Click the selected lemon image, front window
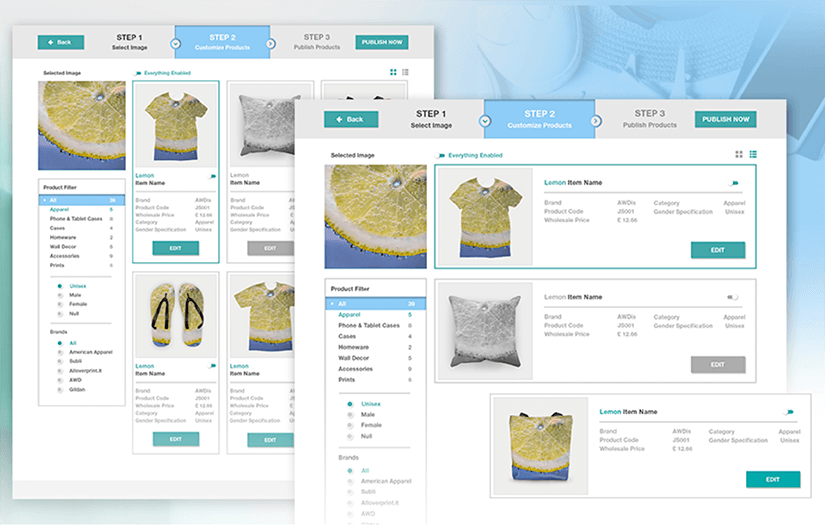Screen dimensions: 825x525 pyautogui.click(x=376, y=216)
